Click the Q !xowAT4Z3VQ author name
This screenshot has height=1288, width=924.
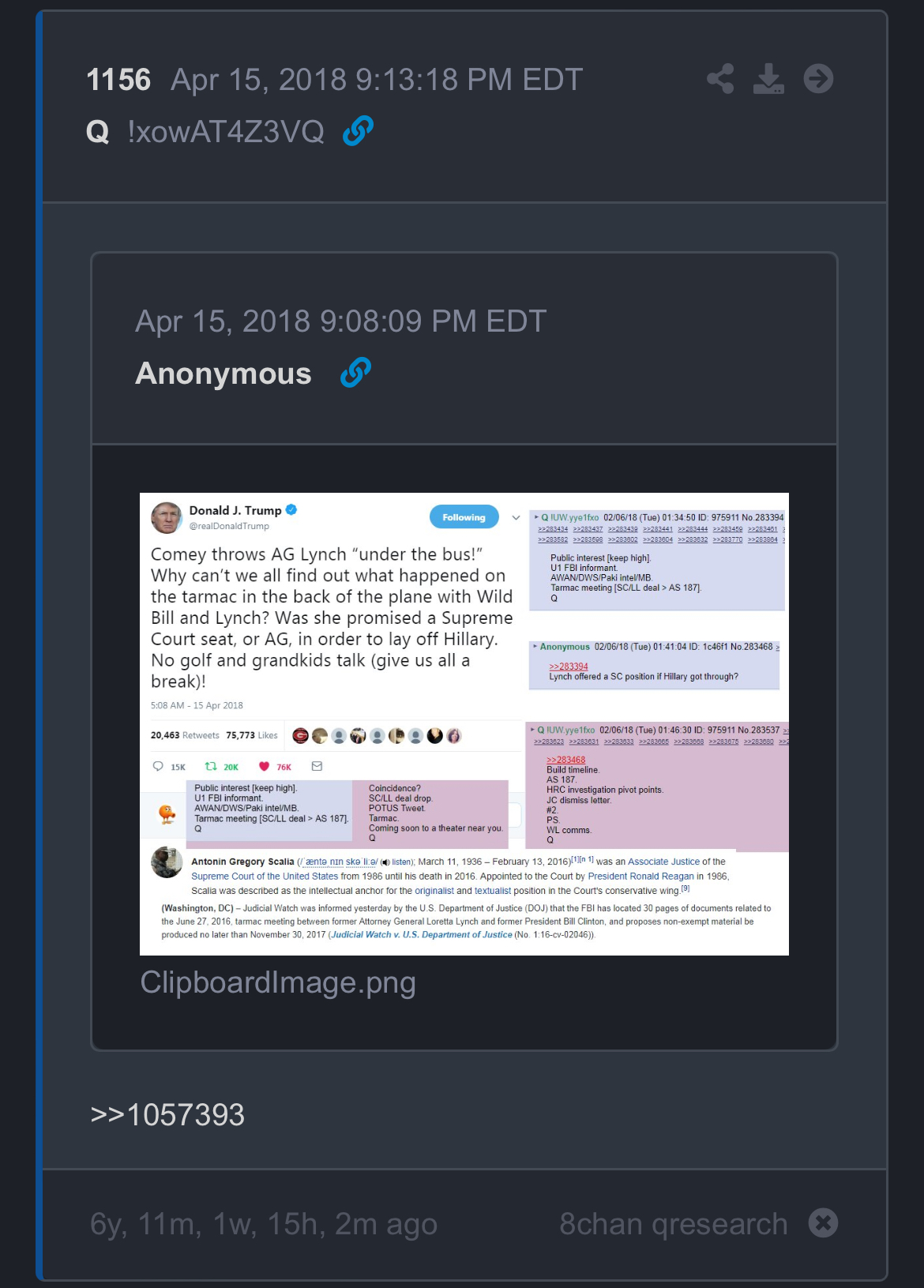click(x=205, y=132)
